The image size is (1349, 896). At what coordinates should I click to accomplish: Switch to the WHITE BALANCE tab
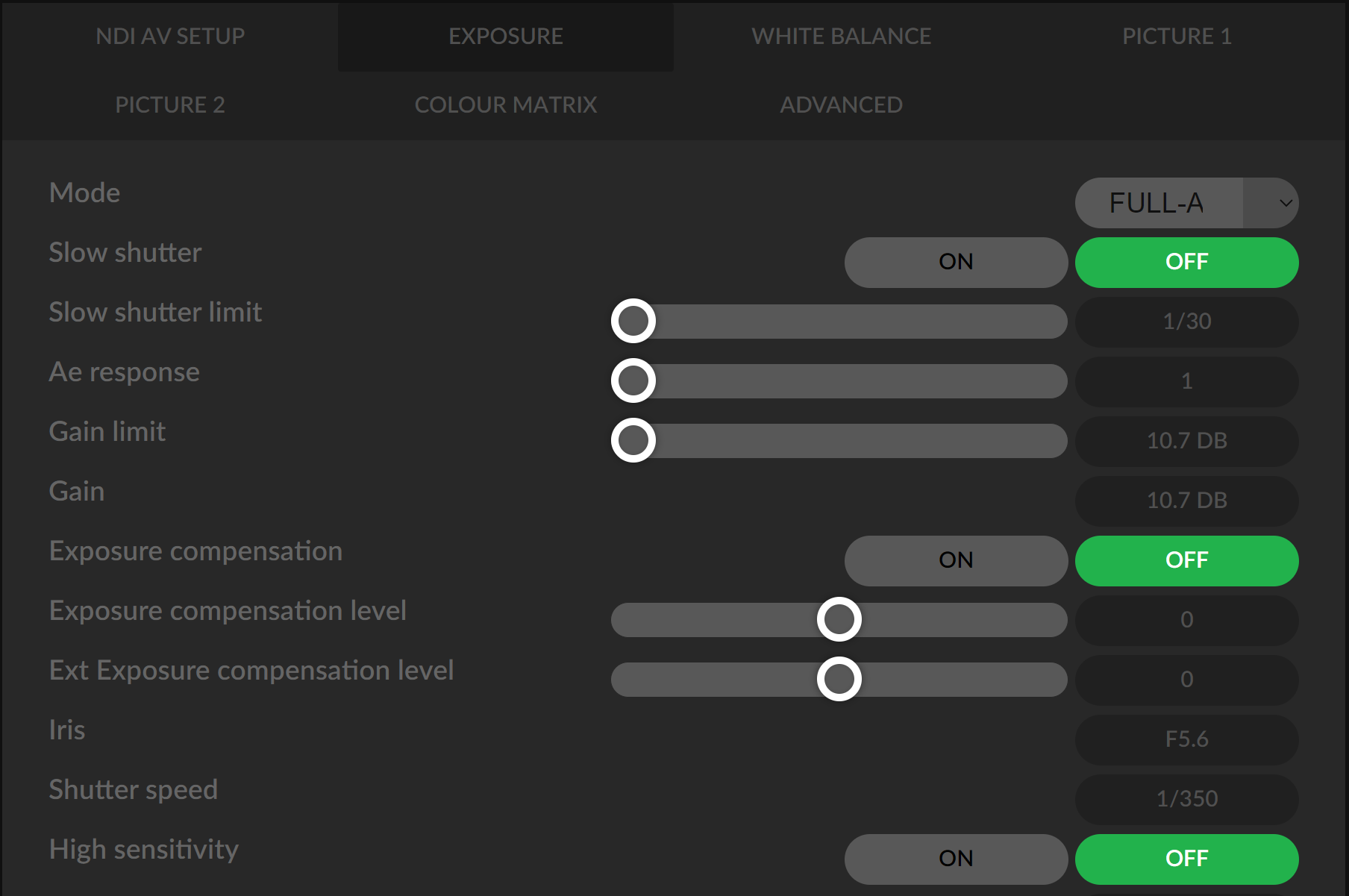click(841, 36)
